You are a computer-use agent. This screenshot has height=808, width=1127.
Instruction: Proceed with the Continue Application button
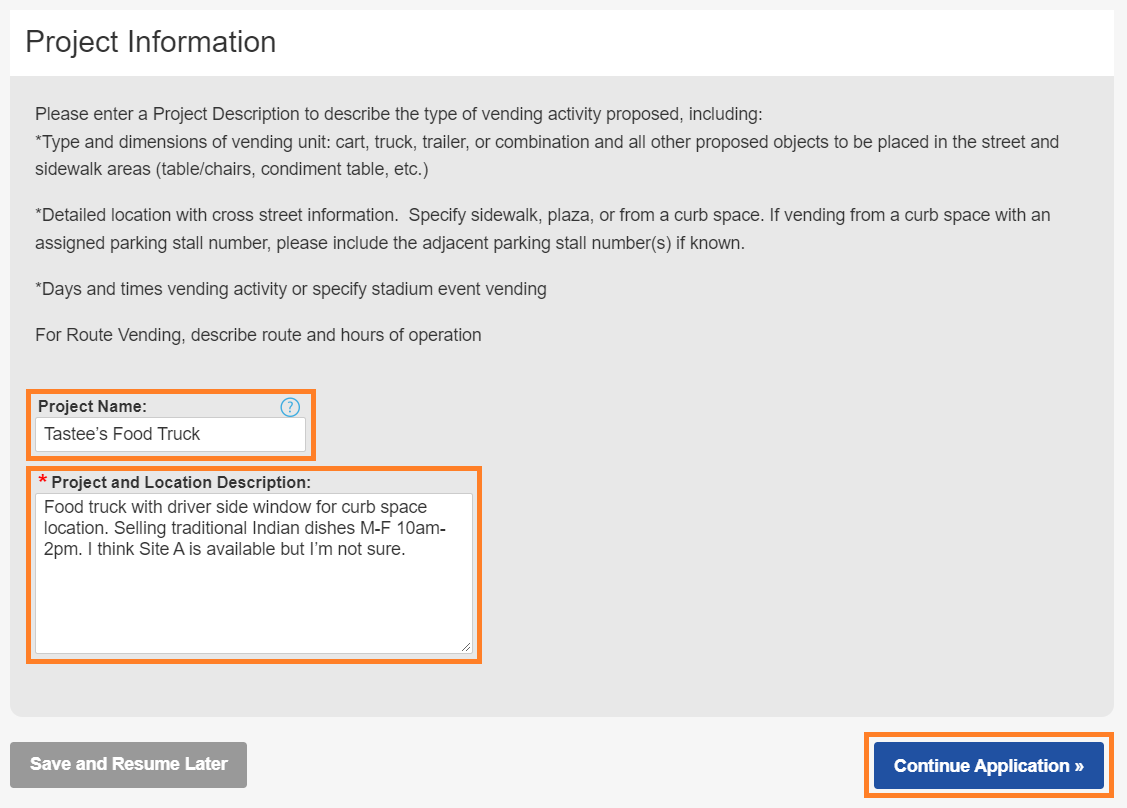pyautogui.click(x=988, y=766)
